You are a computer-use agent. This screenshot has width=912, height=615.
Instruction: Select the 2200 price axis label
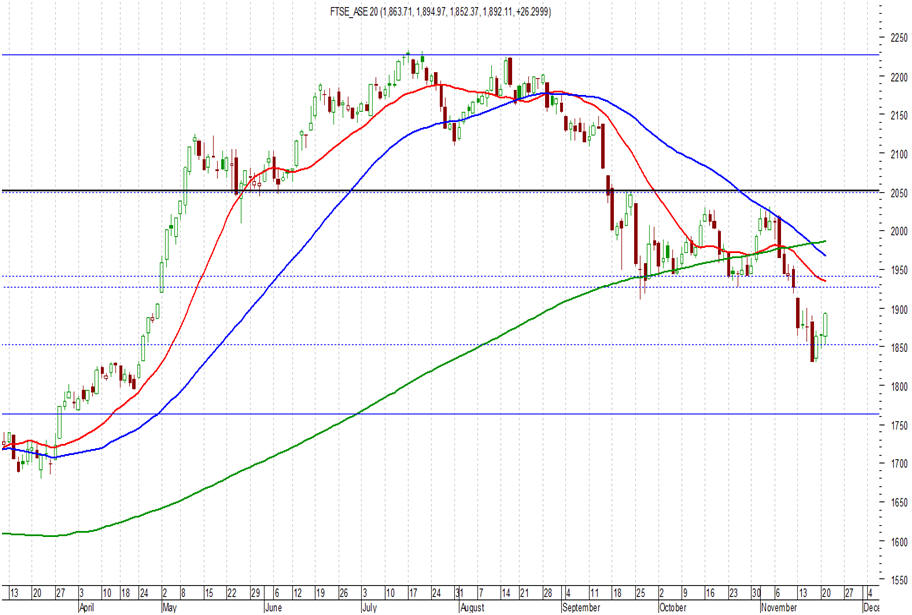899,77
